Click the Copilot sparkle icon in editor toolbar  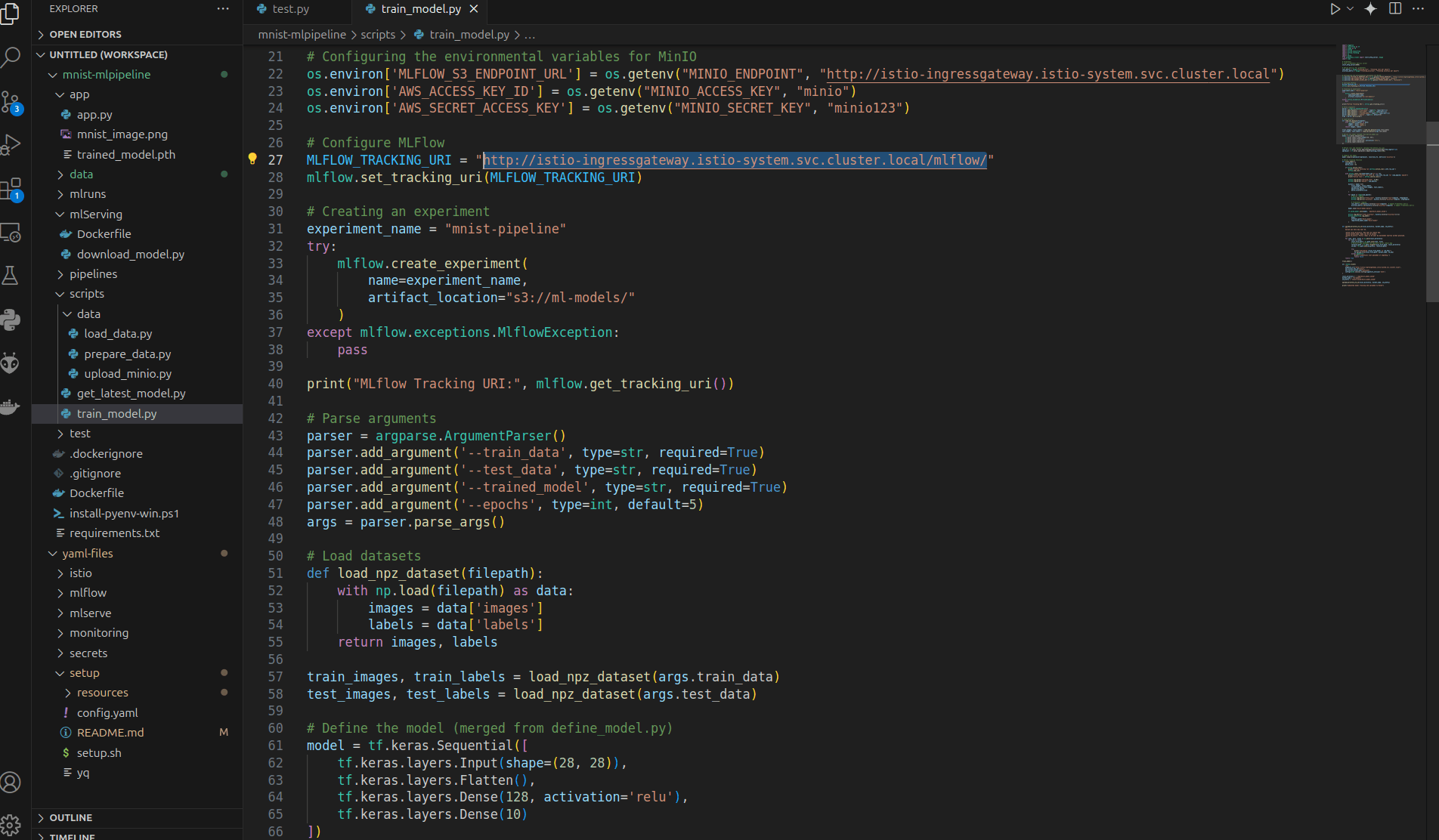point(1369,9)
